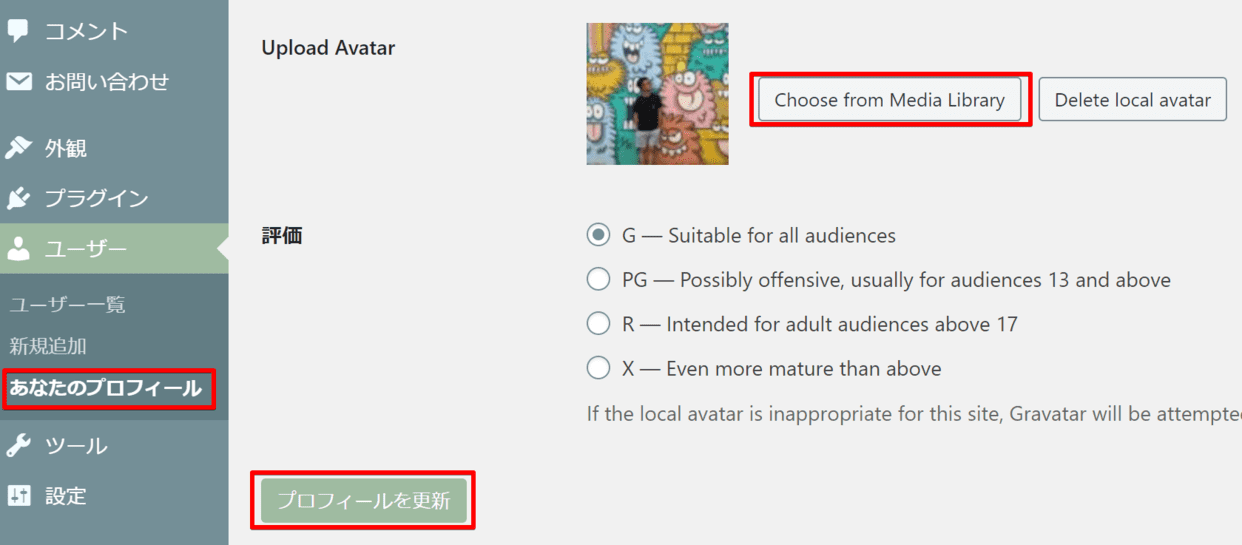Click the Settings sliders icon
The width and height of the screenshot is (1242, 545).
point(19,495)
